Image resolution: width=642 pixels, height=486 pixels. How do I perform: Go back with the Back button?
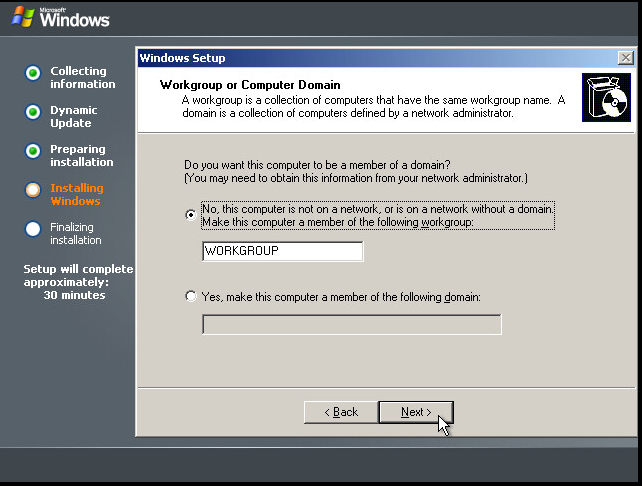341,412
